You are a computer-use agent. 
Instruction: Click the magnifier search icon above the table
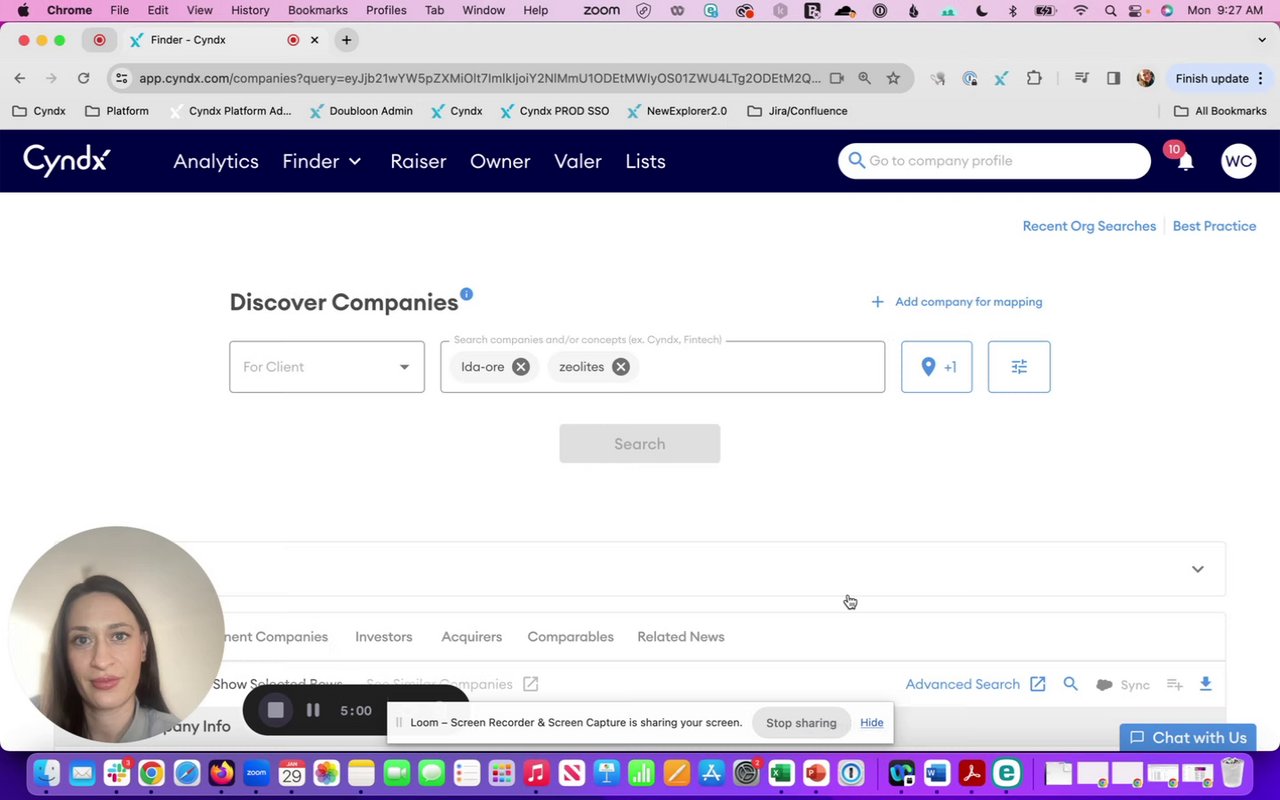pos(1071,684)
